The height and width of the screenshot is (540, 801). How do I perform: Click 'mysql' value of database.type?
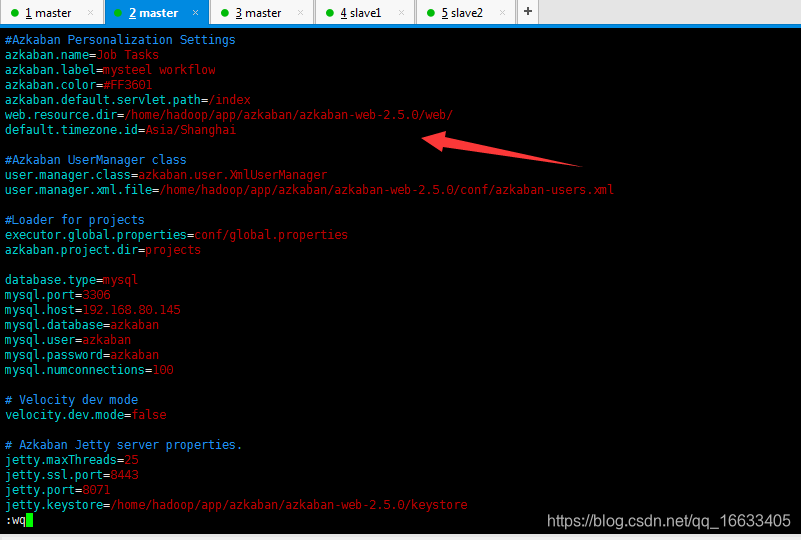tap(120, 280)
